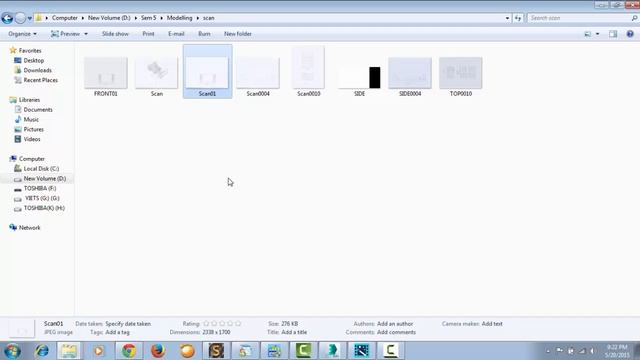Click Burn in the toolbar
Viewport: 640px width, 360px height.
pyautogui.click(x=204, y=34)
